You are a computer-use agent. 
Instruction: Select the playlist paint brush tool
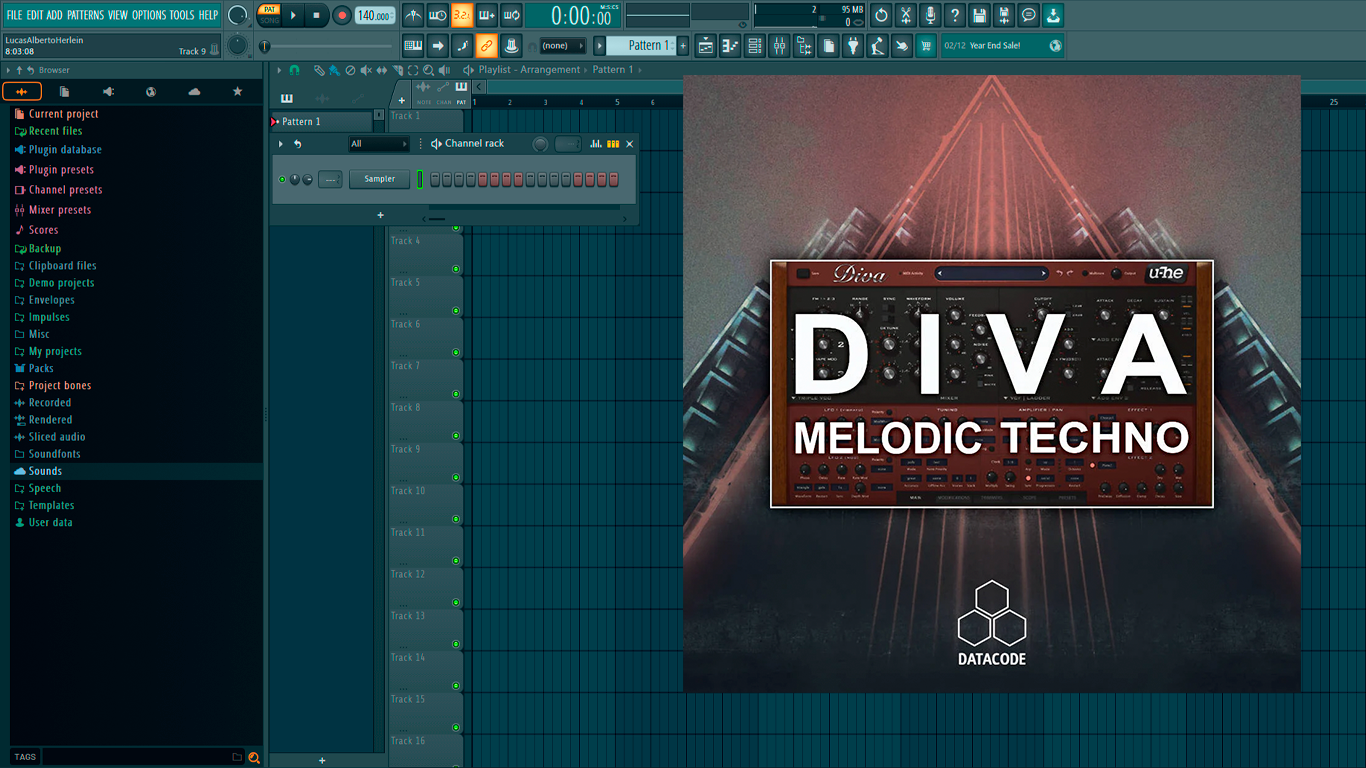[334, 70]
